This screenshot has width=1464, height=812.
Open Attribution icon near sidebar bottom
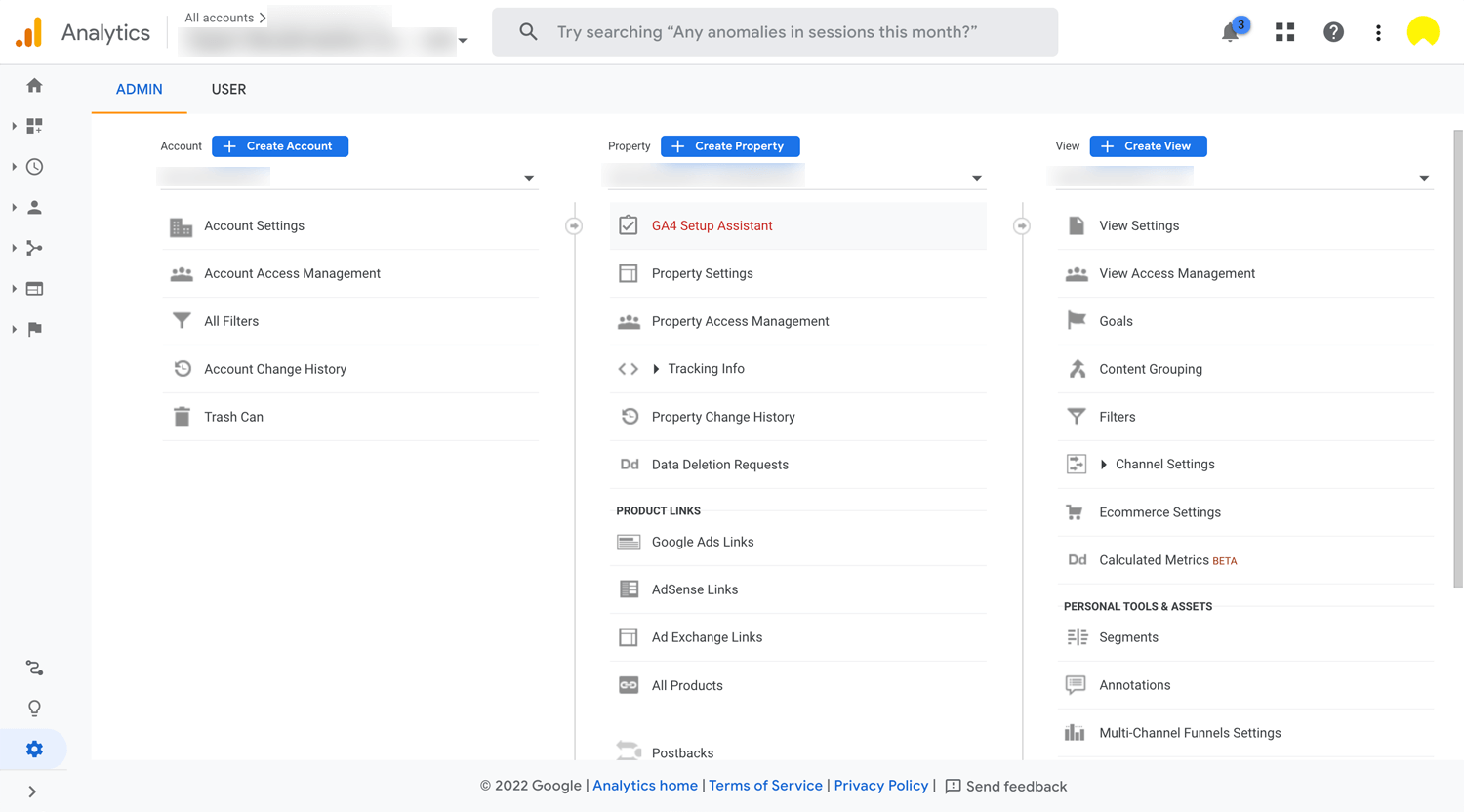34,668
